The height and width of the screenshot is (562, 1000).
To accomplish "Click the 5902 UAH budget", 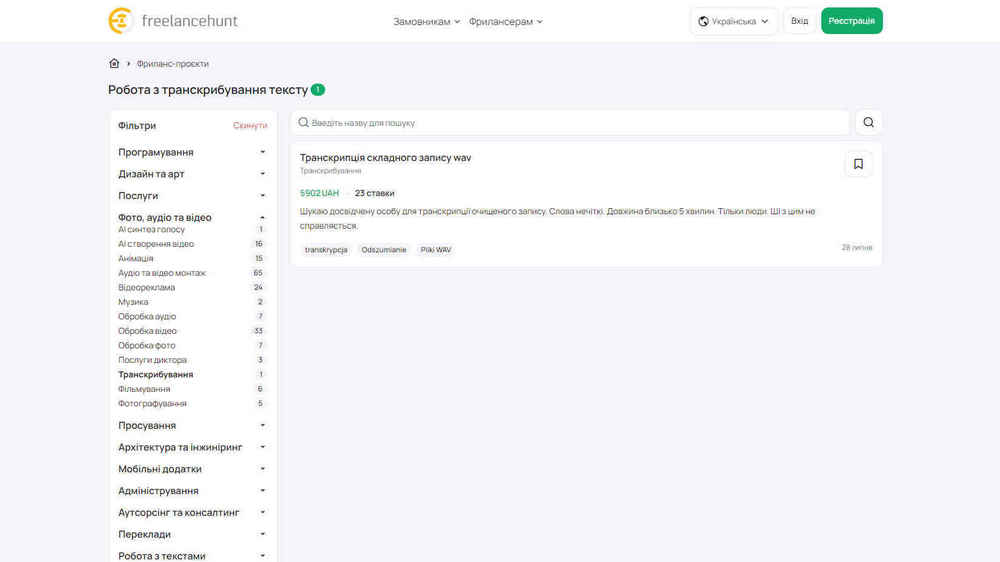I will pos(320,193).
